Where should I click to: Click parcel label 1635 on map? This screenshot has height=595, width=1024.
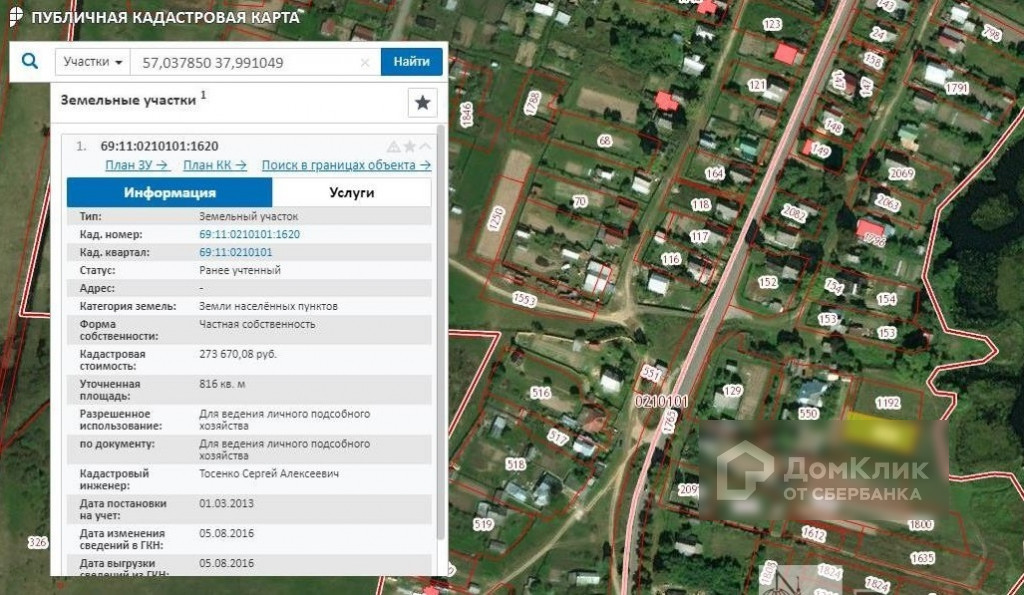click(922, 558)
